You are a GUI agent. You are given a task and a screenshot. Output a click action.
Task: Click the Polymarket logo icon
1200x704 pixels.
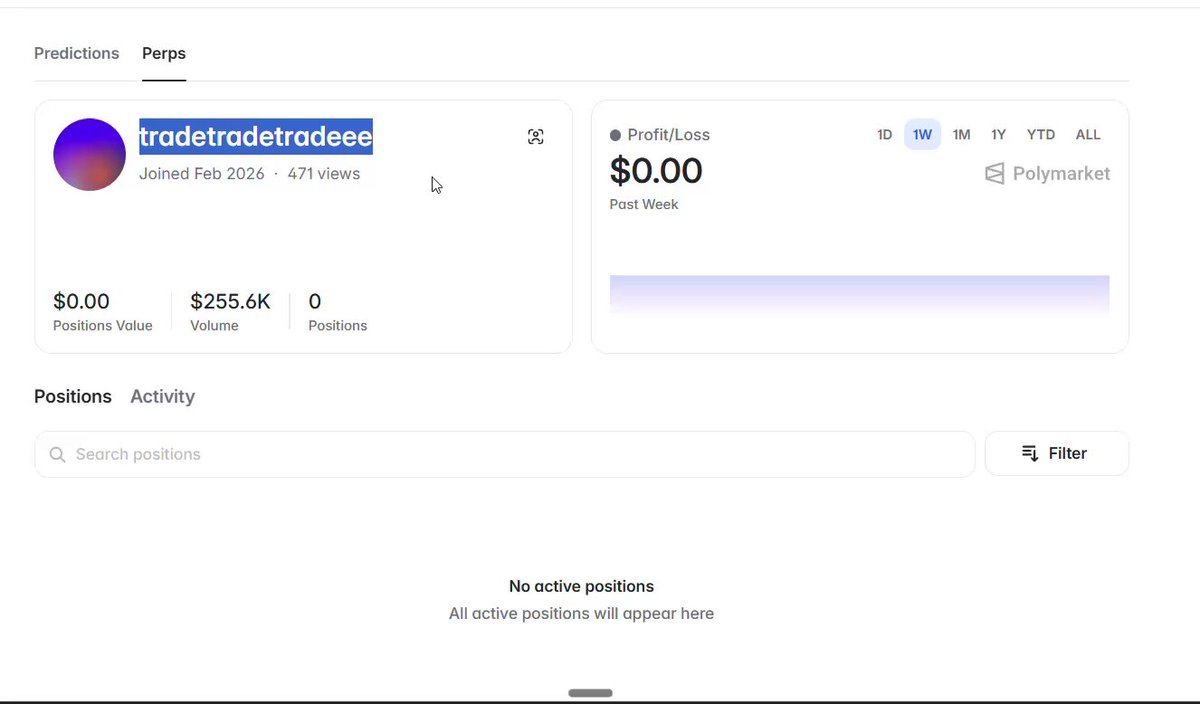(994, 174)
